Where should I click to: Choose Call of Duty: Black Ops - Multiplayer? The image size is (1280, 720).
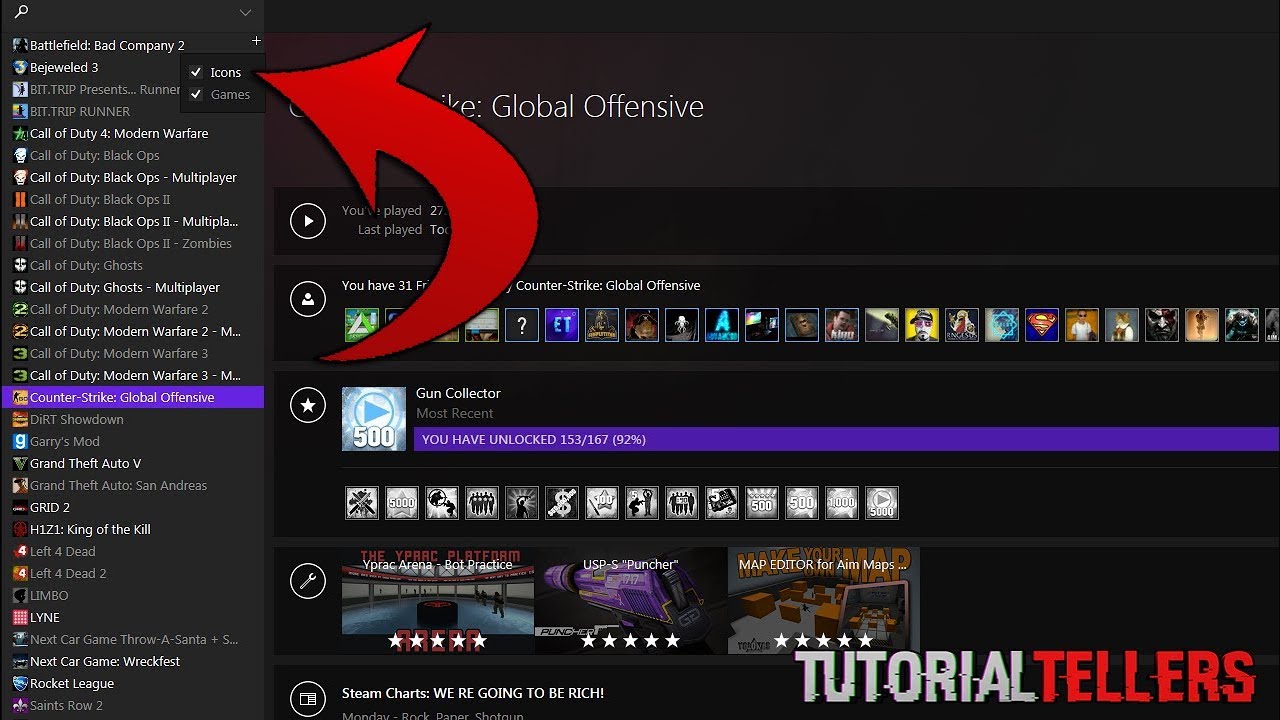[132, 177]
